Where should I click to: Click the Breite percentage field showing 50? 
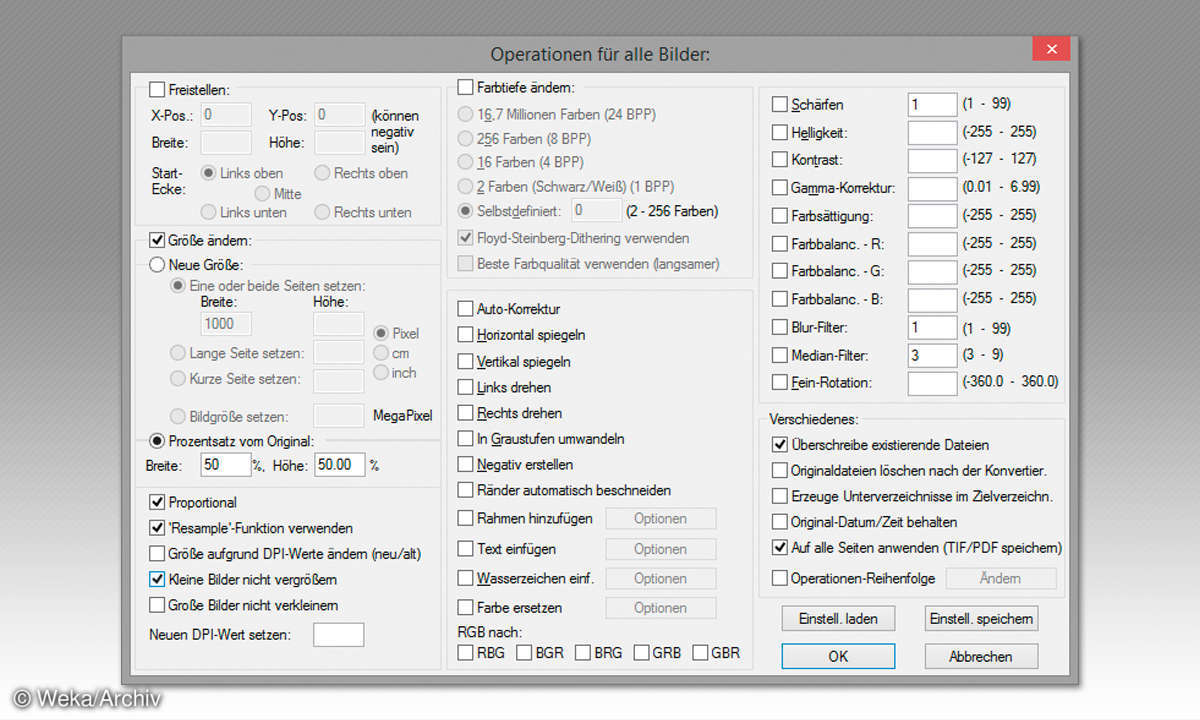click(225, 465)
